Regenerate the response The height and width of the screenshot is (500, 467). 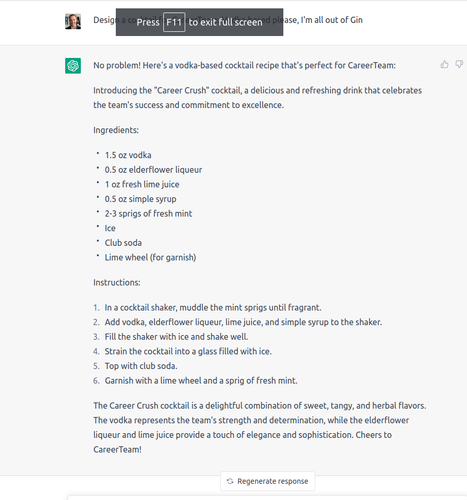(x=268, y=481)
